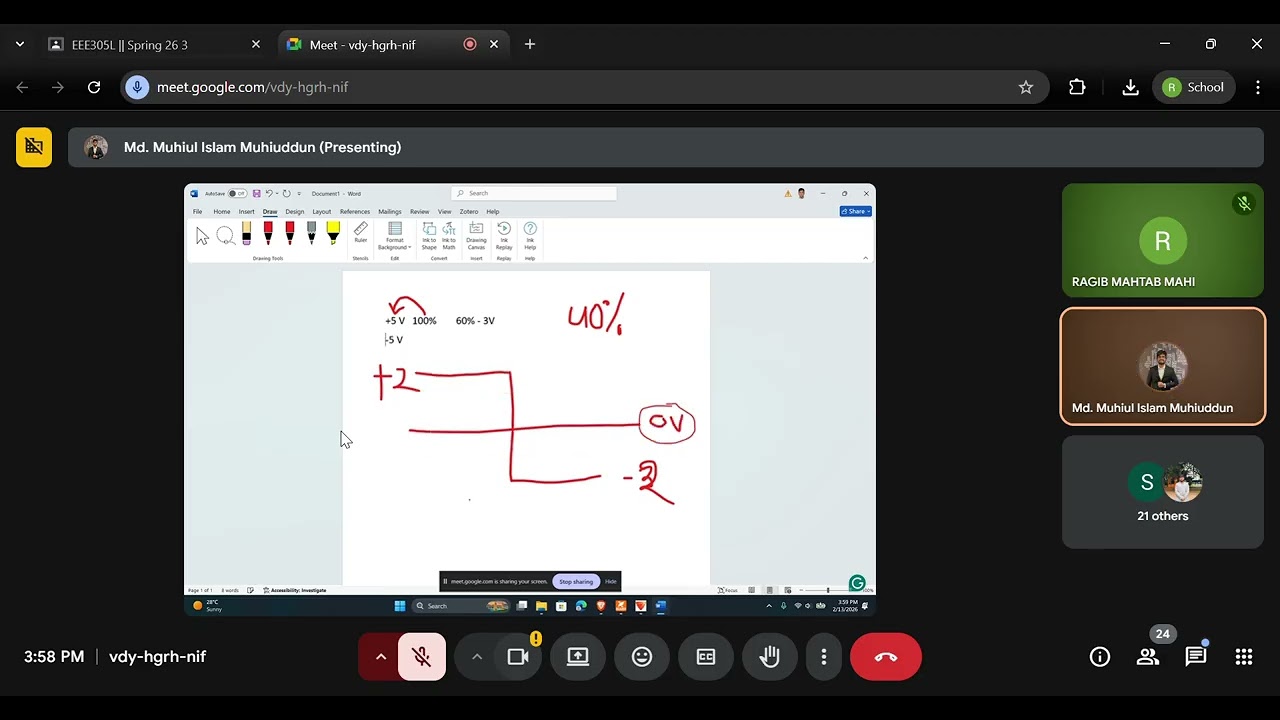The width and height of the screenshot is (1280, 720).
Task: Select the cursor Select tool in Word
Action: 203,236
